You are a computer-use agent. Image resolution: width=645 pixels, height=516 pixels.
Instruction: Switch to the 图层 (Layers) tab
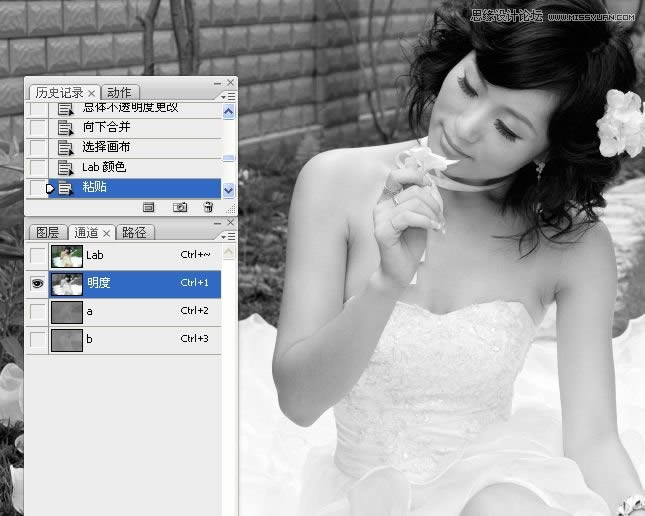coord(47,232)
